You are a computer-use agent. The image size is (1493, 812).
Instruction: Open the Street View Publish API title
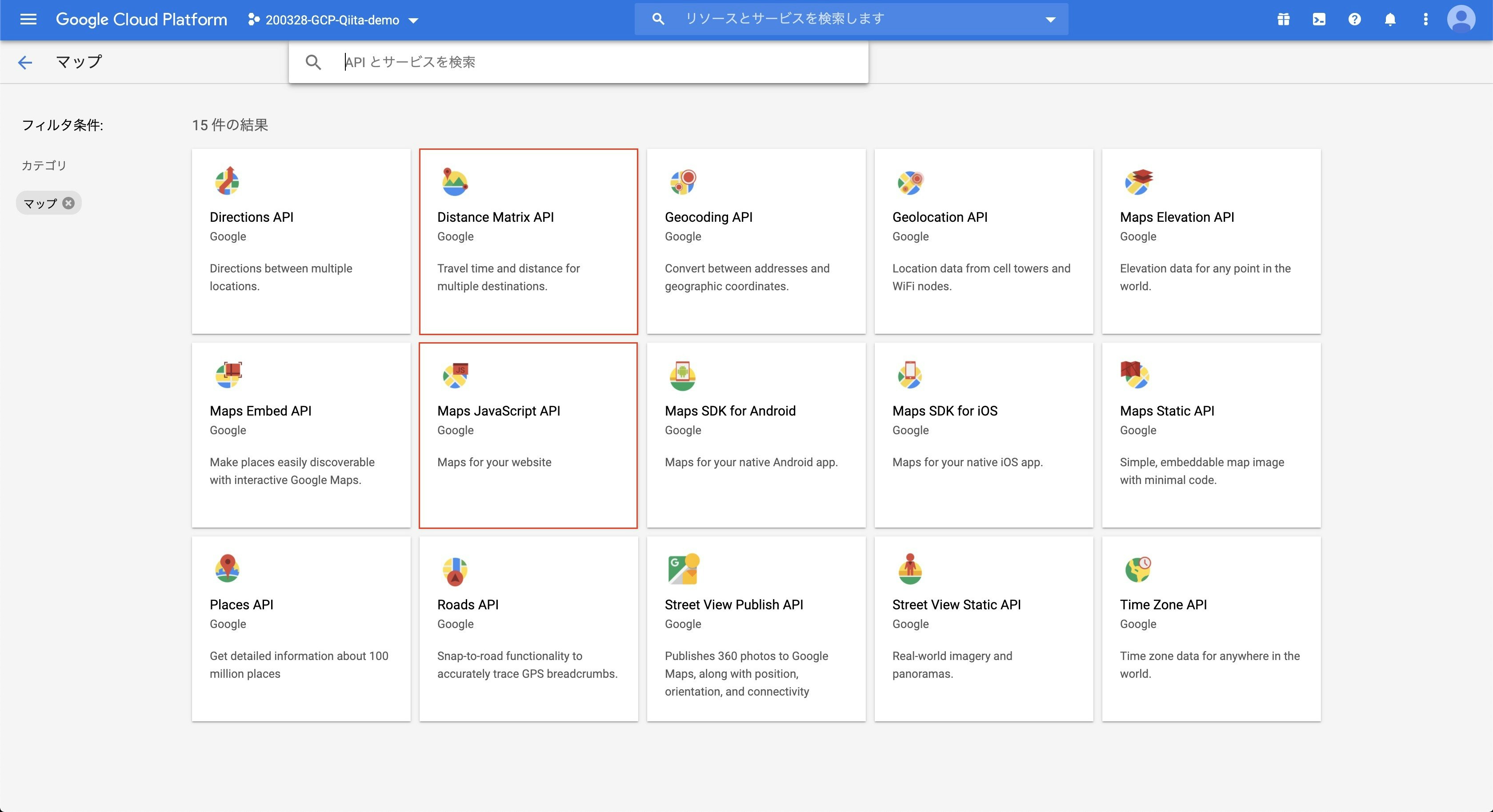click(x=734, y=604)
